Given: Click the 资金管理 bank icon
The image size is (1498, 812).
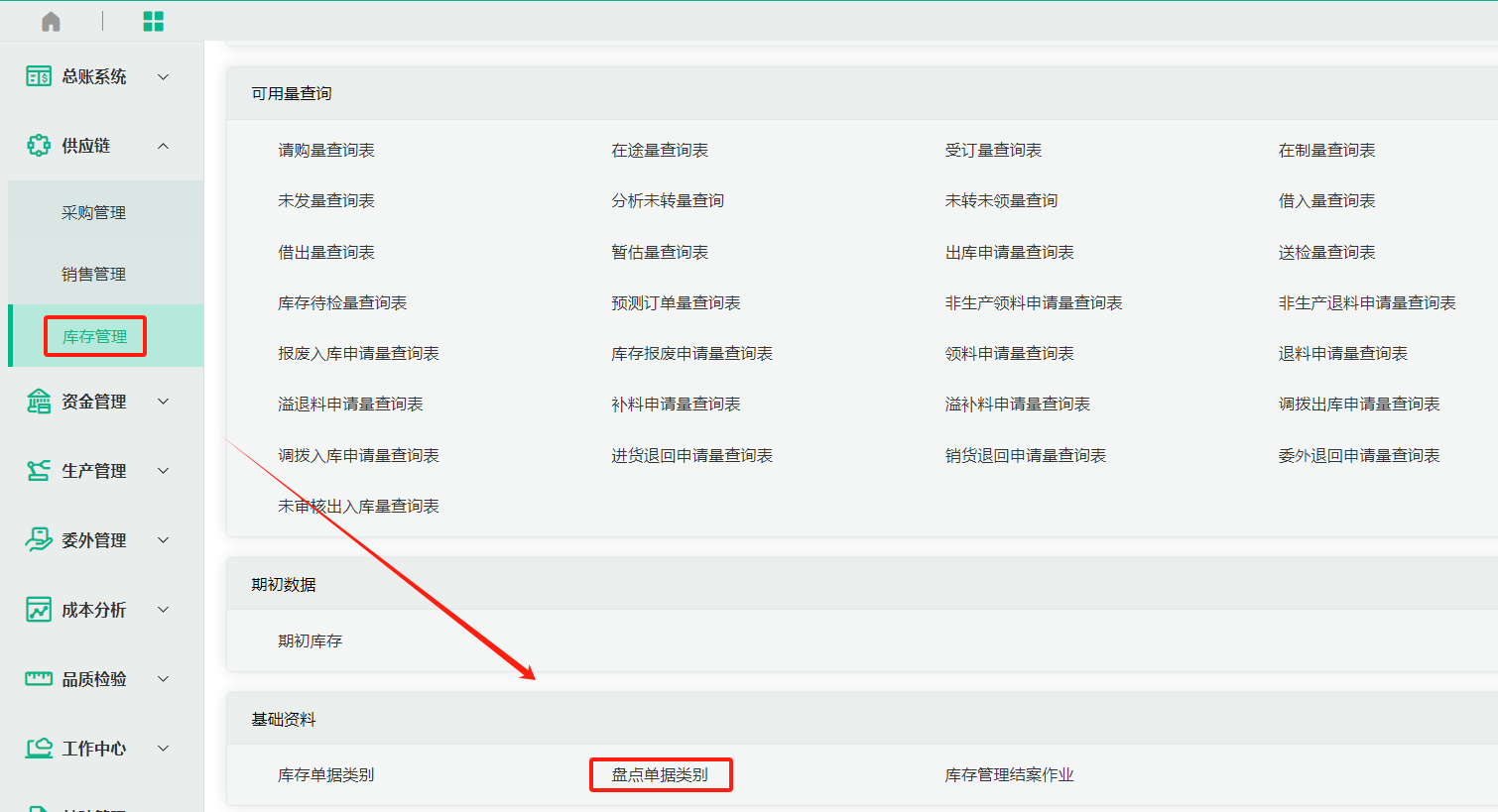Looking at the screenshot, I should point(39,402).
